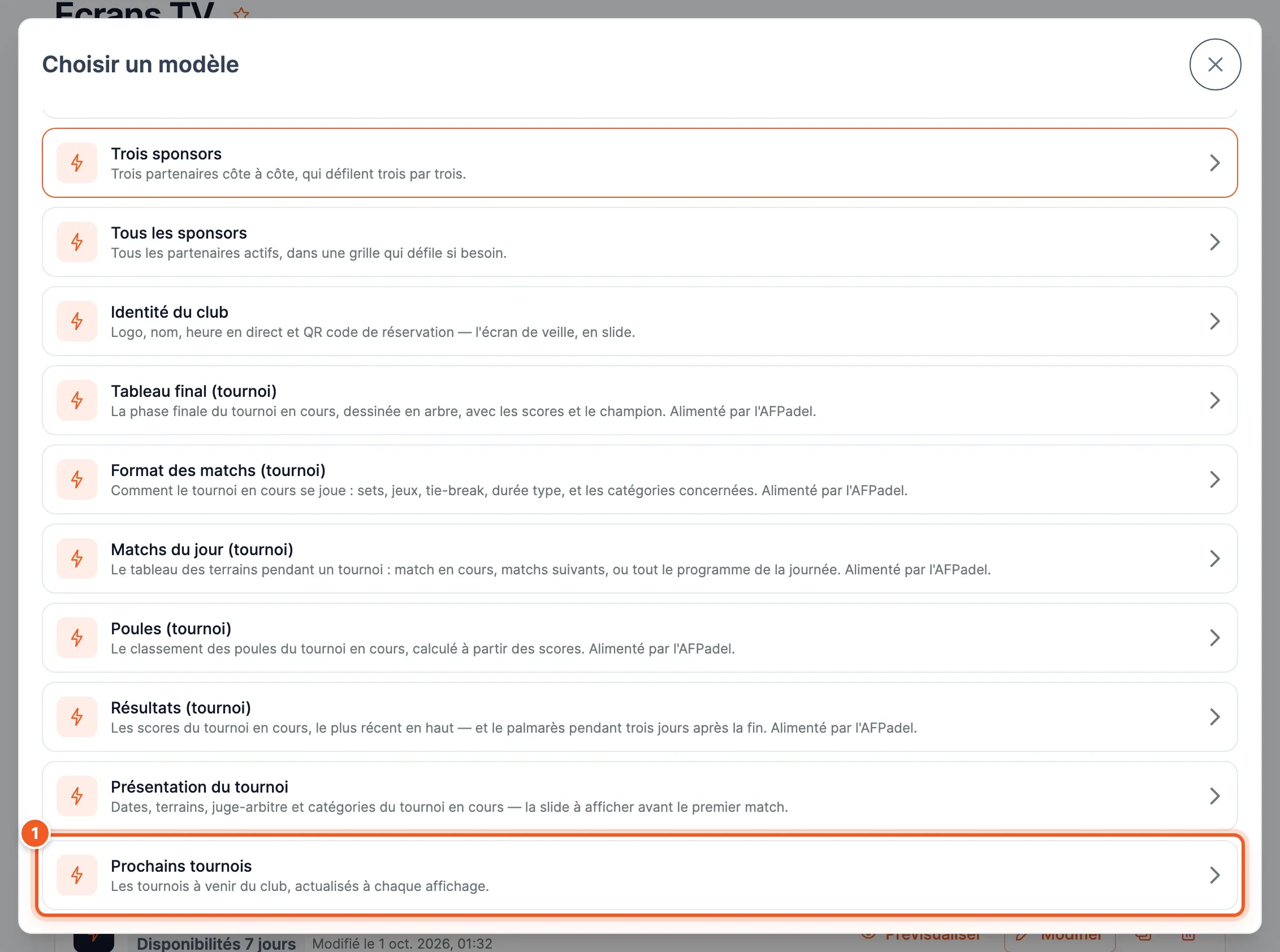Click the lightning icon beside Identité du club
The width and height of the screenshot is (1280, 952).
click(x=77, y=321)
